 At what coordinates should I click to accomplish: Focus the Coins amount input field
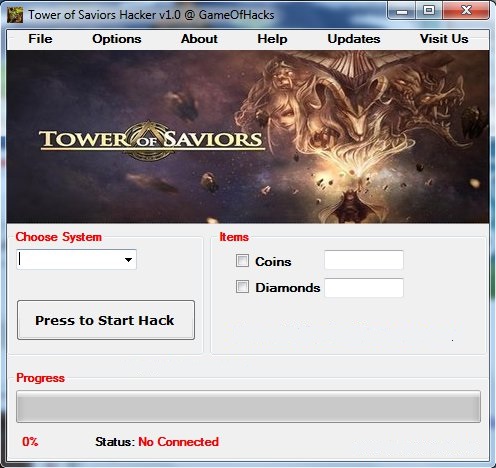coord(364,260)
